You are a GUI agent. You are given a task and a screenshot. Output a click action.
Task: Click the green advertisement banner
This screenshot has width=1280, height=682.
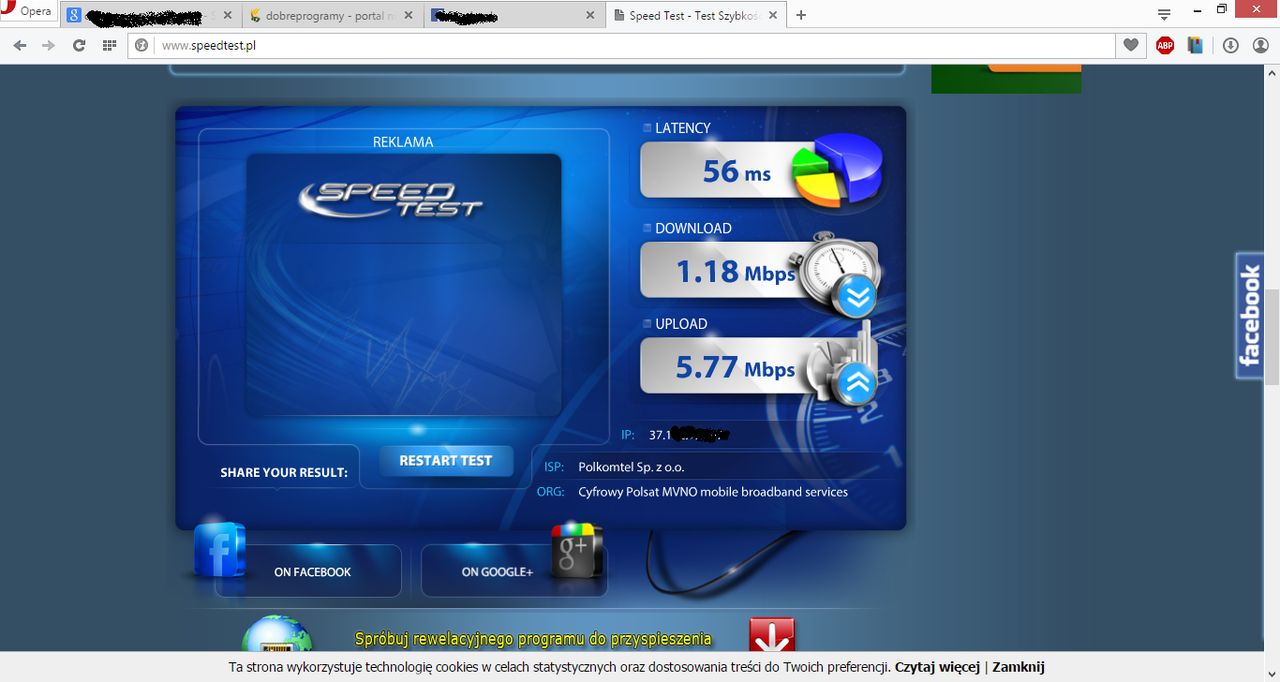tap(1006, 79)
